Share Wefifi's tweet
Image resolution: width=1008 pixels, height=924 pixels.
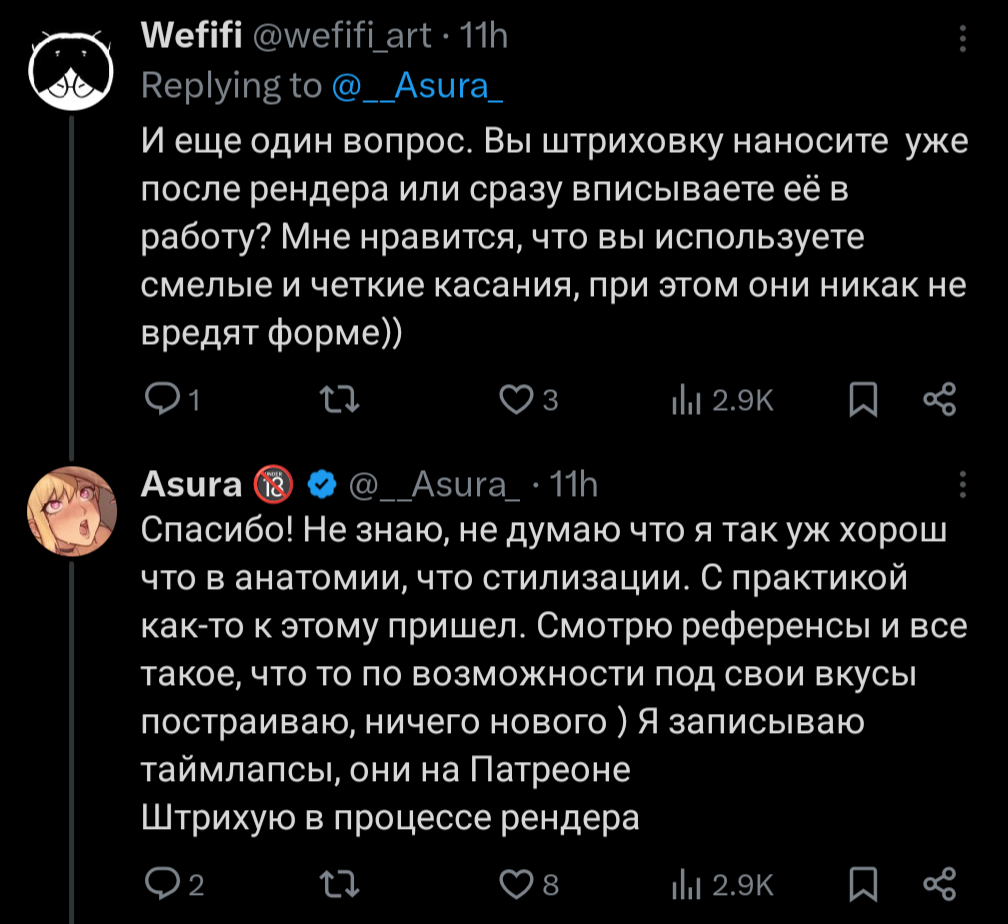point(940,400)
